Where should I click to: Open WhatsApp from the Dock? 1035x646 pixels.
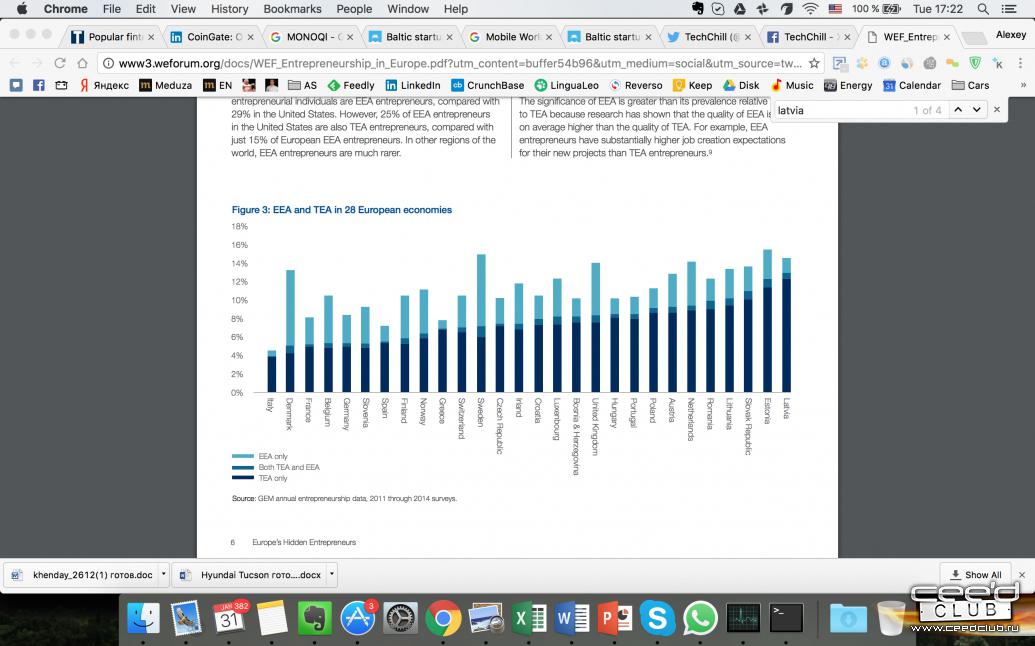click(700, 618)
